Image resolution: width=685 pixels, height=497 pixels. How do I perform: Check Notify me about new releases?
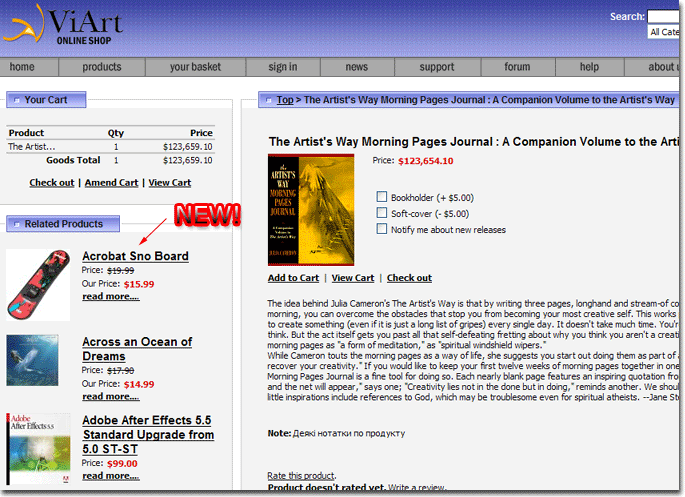[x=381, y=229]
